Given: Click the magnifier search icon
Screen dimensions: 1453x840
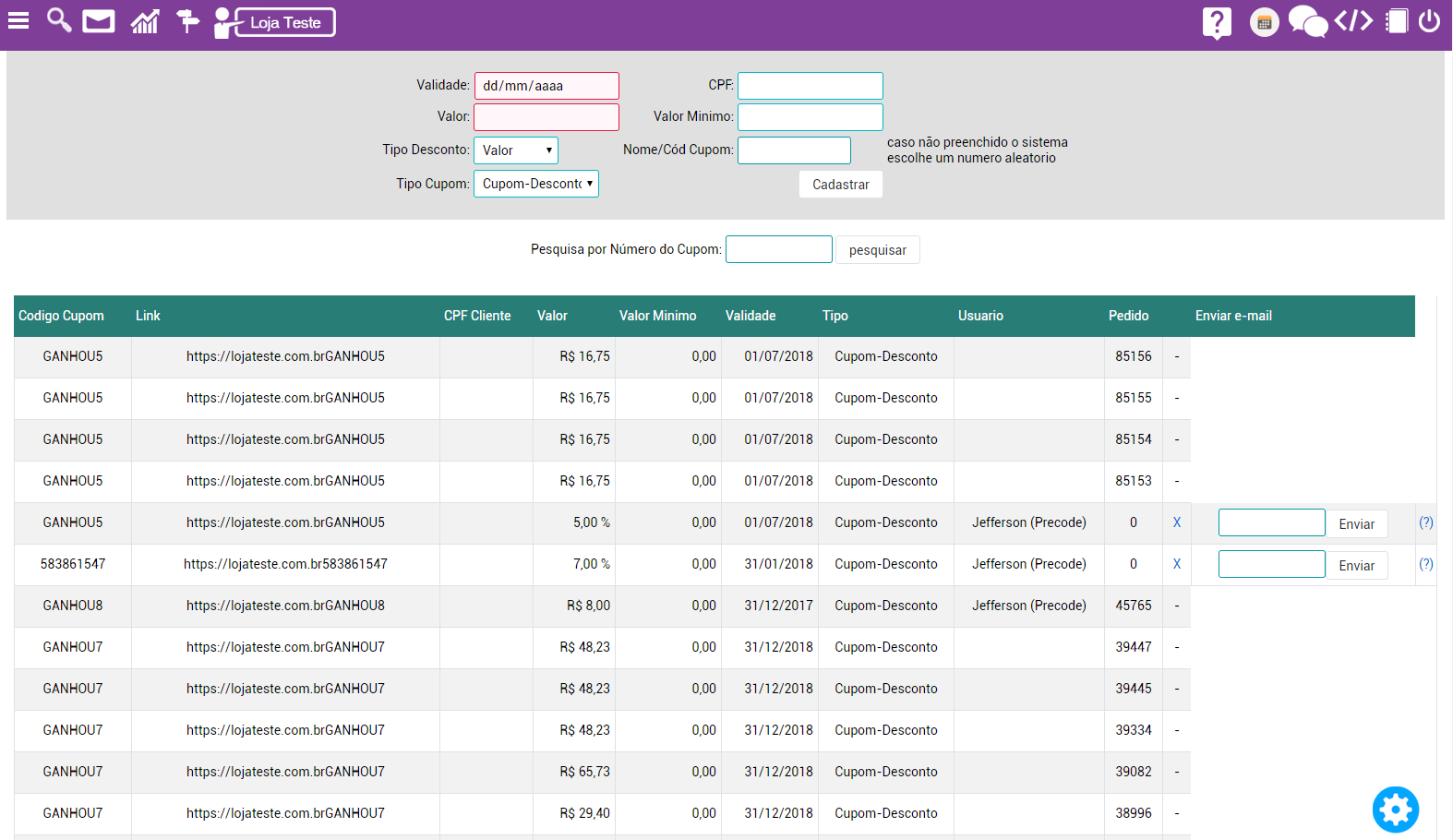Looking at the screenshot, I should [59, 20].
